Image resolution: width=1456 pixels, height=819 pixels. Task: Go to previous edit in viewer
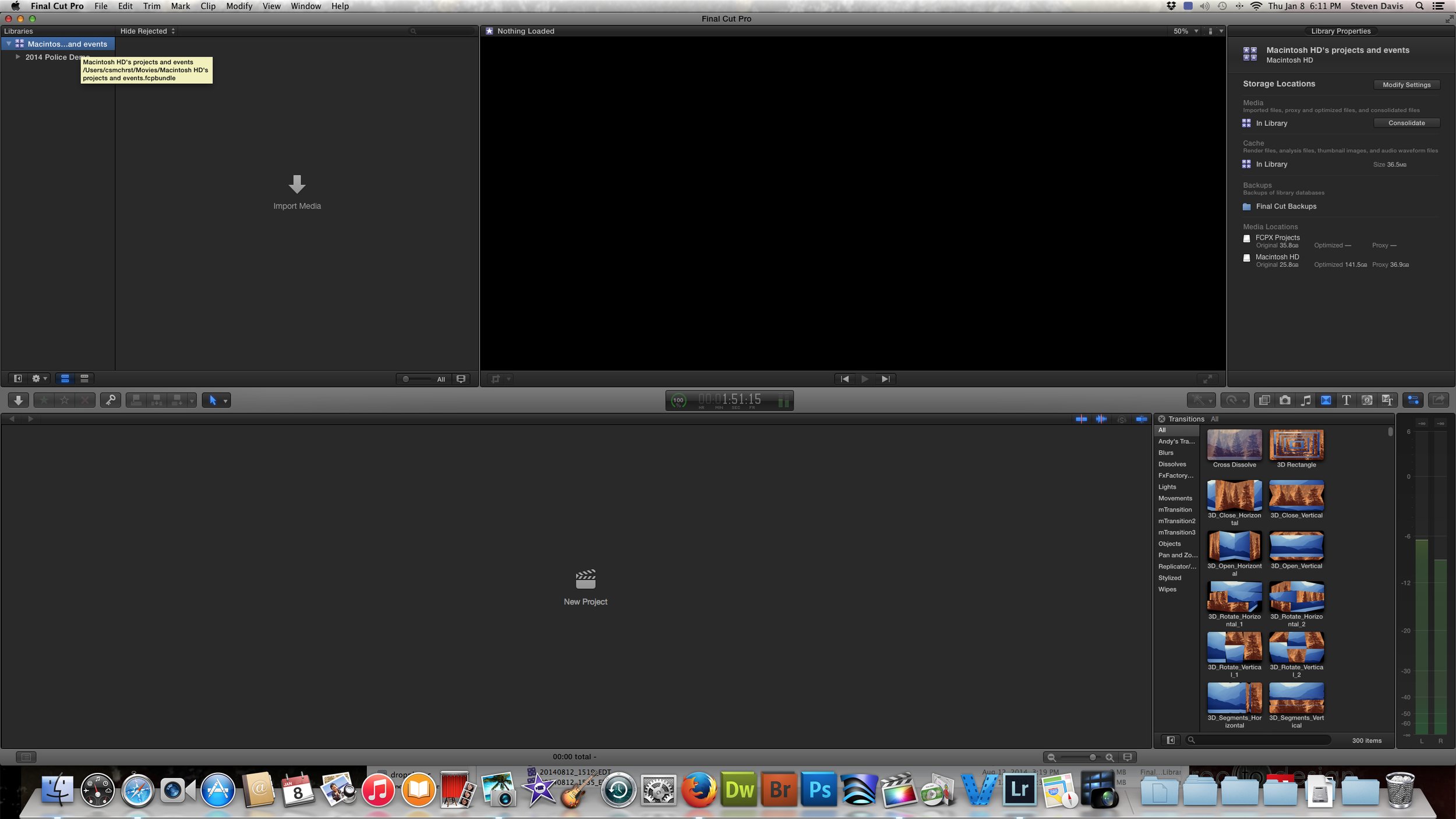click(x=844, y=379)
